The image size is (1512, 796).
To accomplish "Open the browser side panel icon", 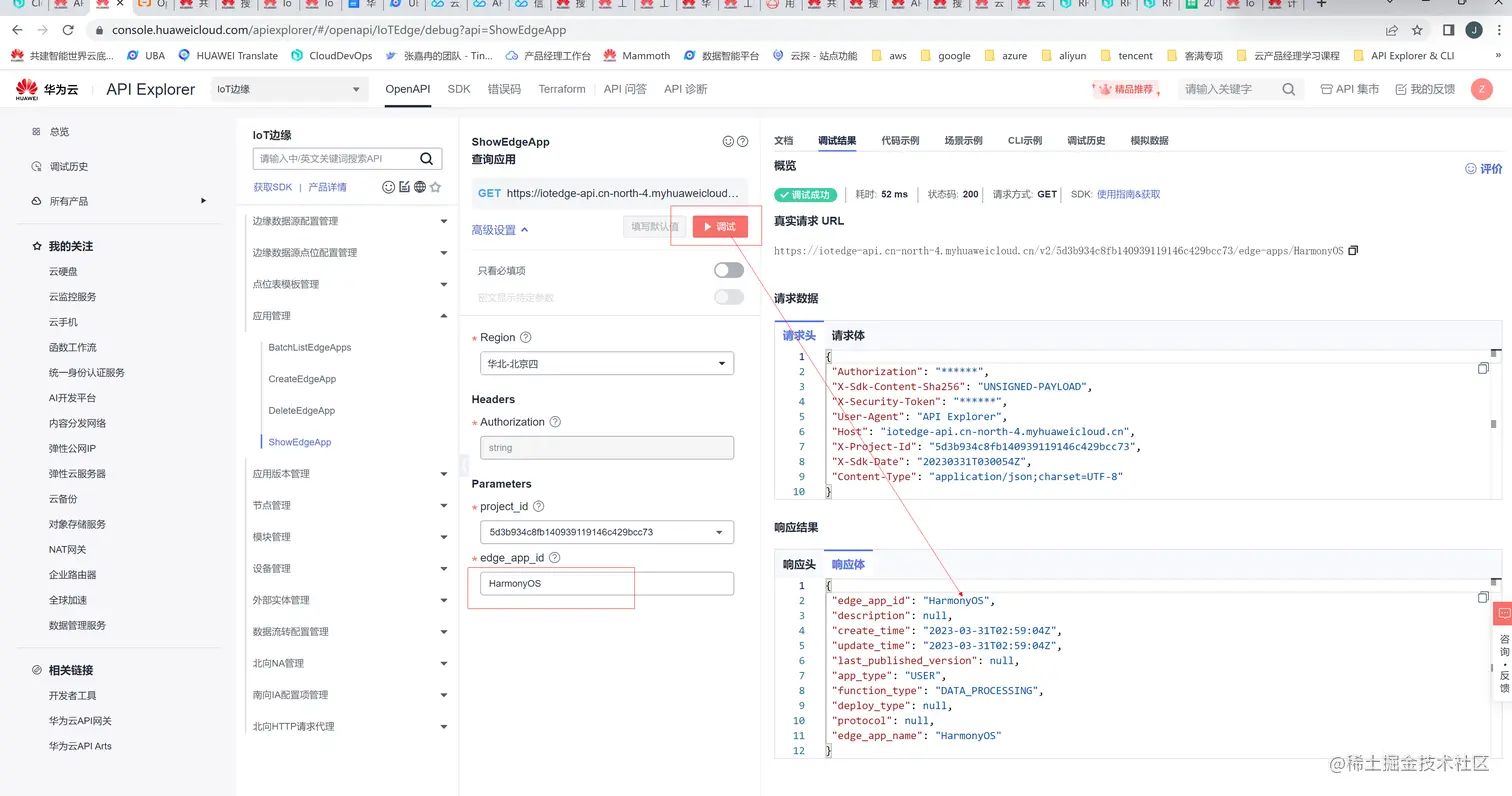I will [1448, 30].
